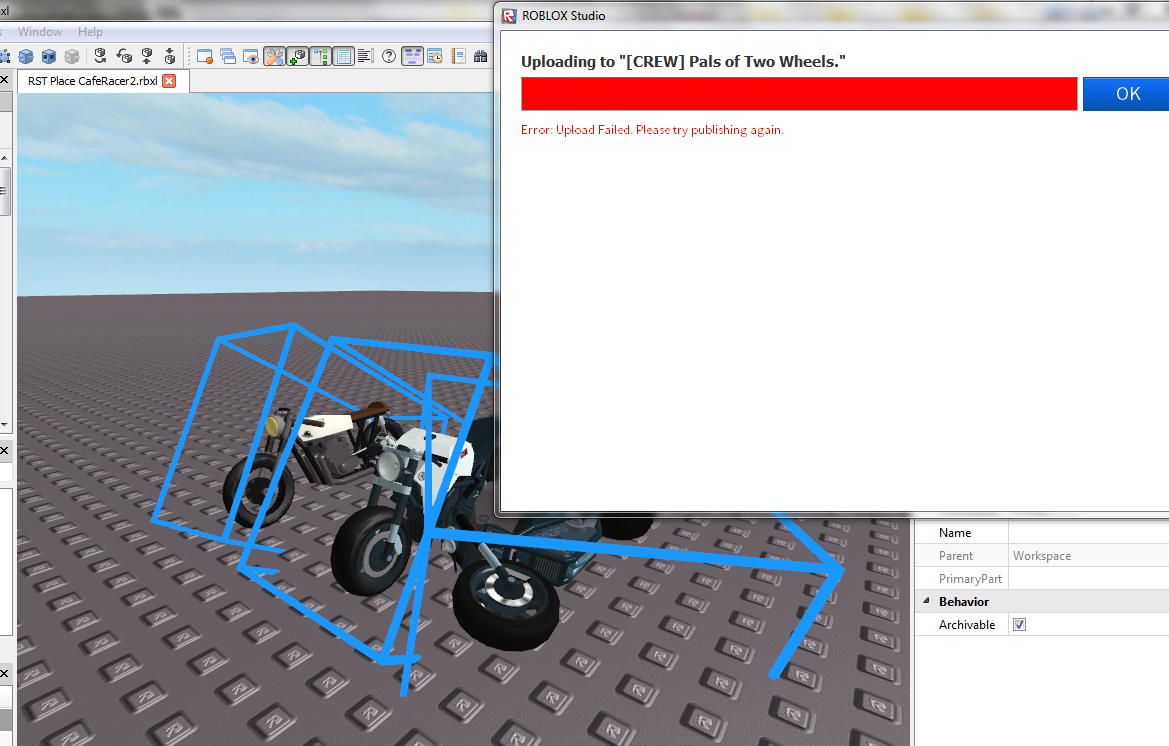Click the 'Upload Failed' error message

coord(652,130)
